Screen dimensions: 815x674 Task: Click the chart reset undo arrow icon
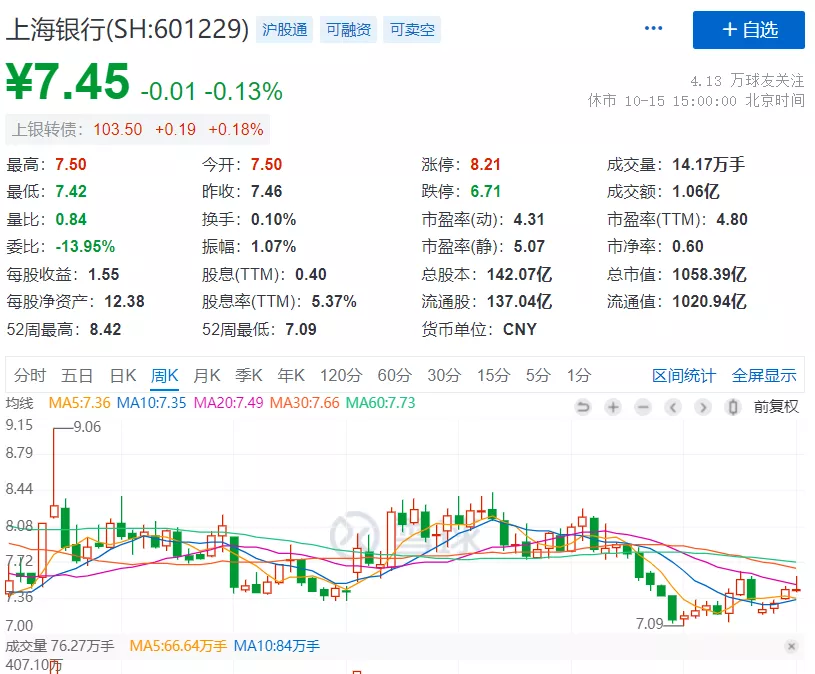[583, 407]
